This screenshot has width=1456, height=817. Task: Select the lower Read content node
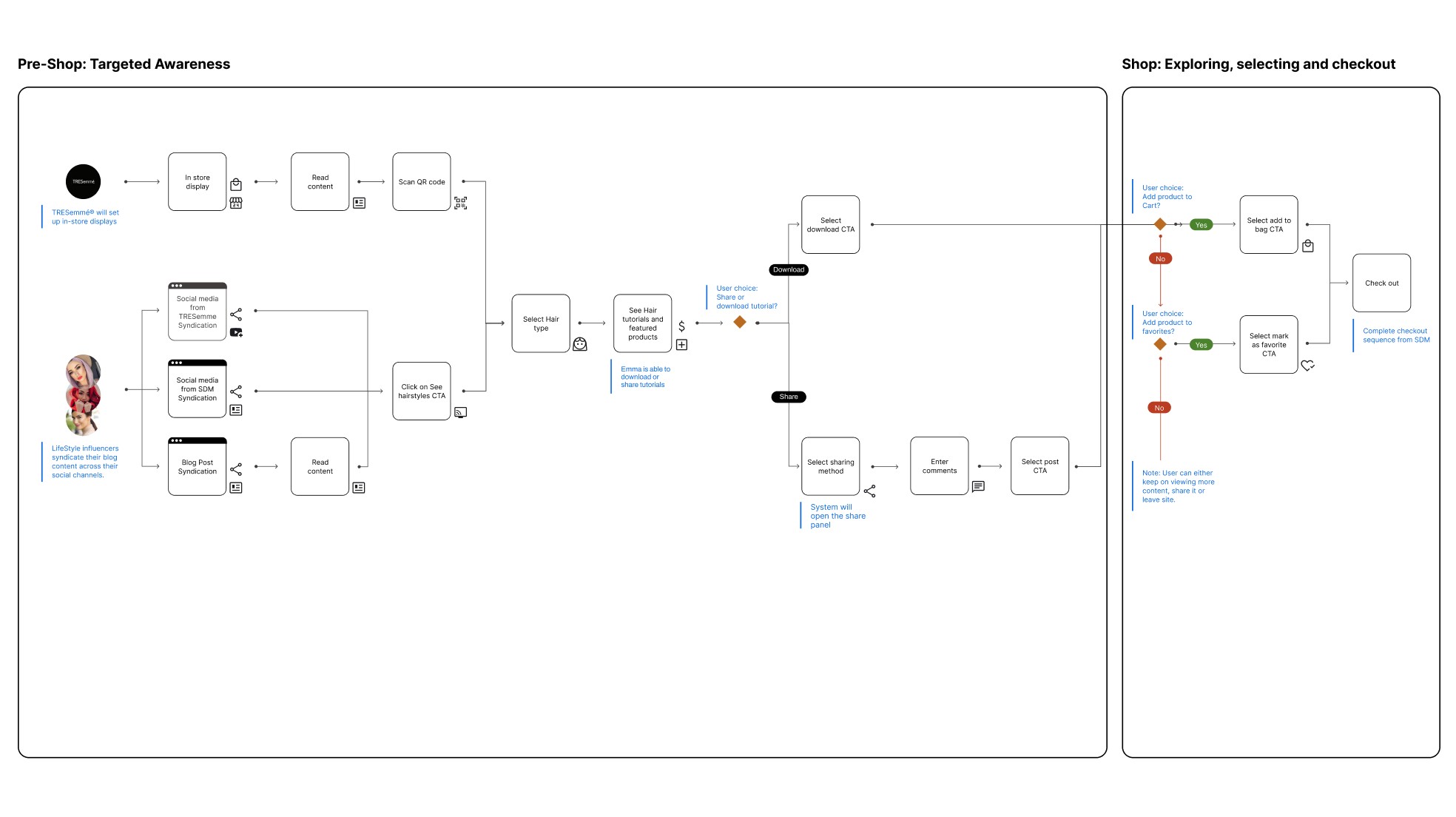320,466
